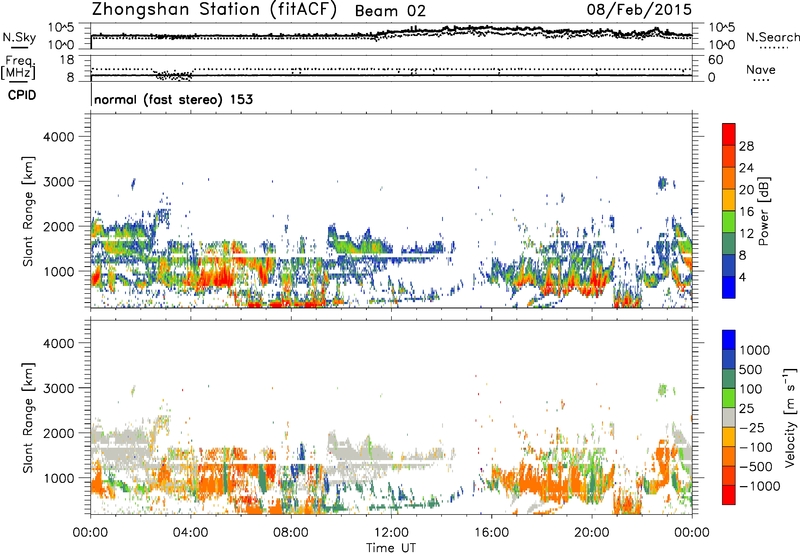Select the '16:00' time tick label
The height and width of the screenshot is (554, 800).
(491, 533)
